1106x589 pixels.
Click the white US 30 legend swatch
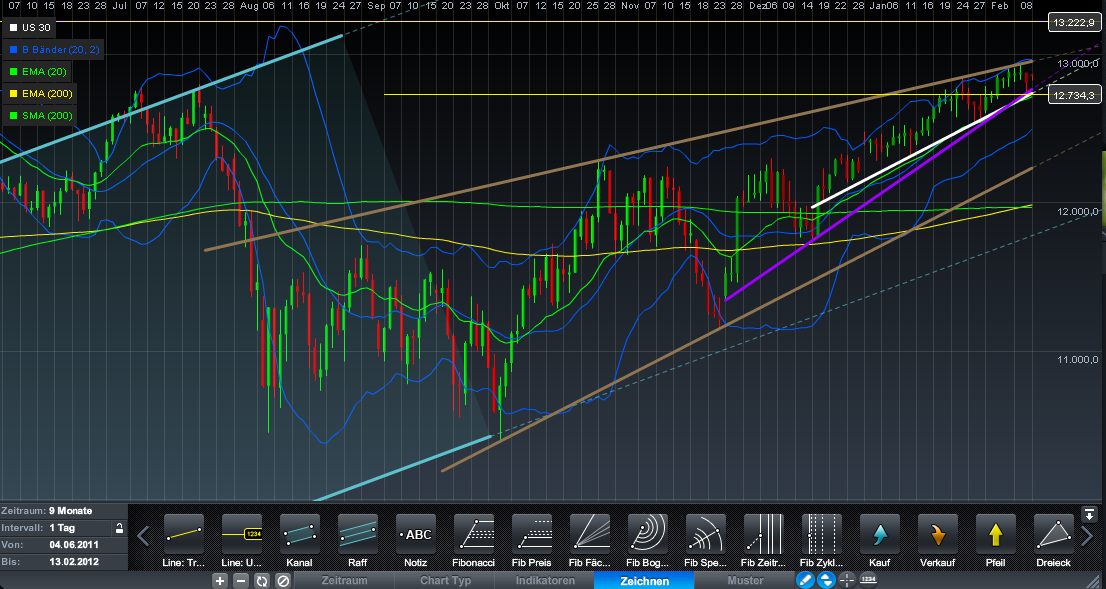[13, 28]
